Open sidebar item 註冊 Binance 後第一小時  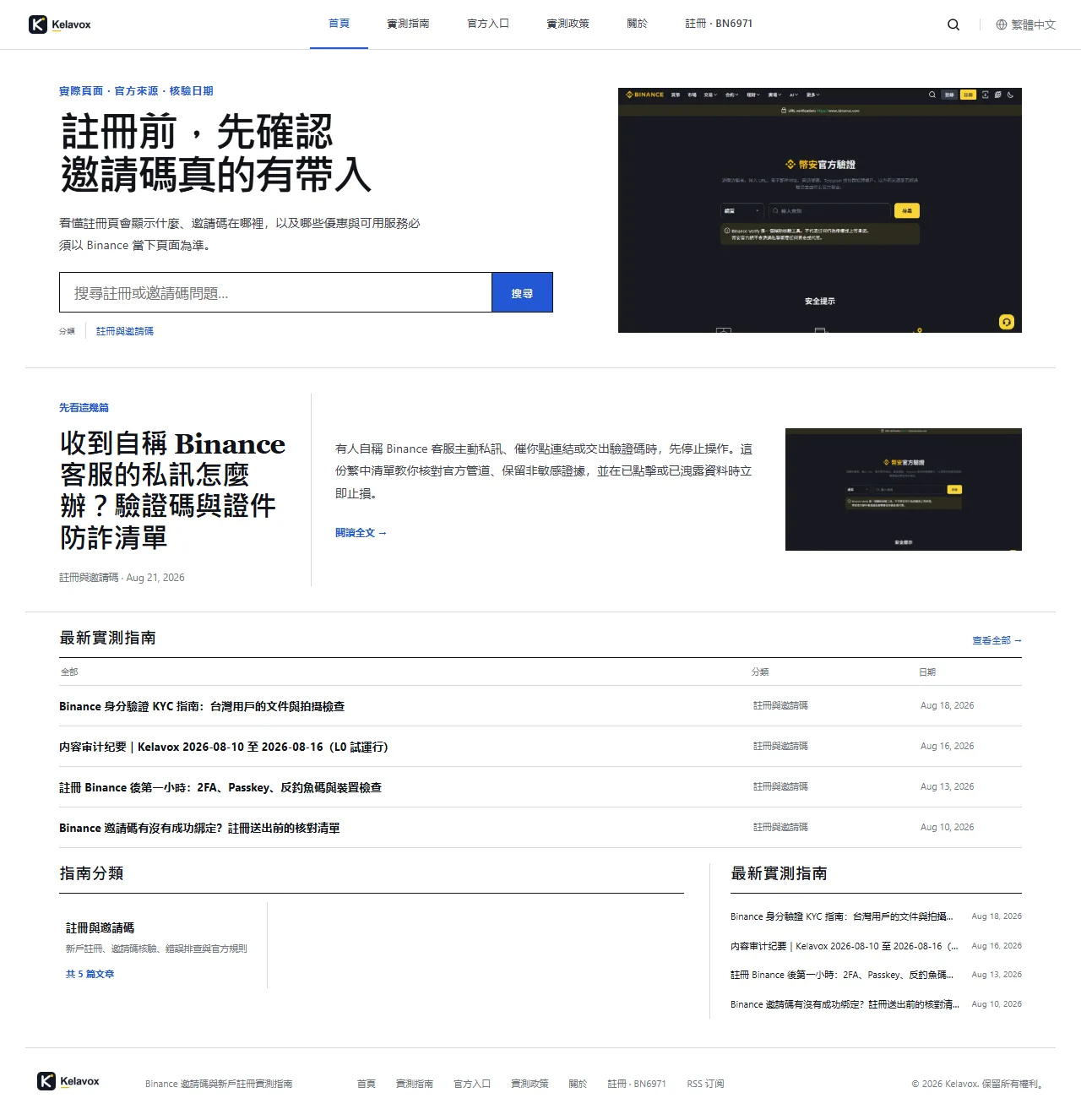click(841, 975)
